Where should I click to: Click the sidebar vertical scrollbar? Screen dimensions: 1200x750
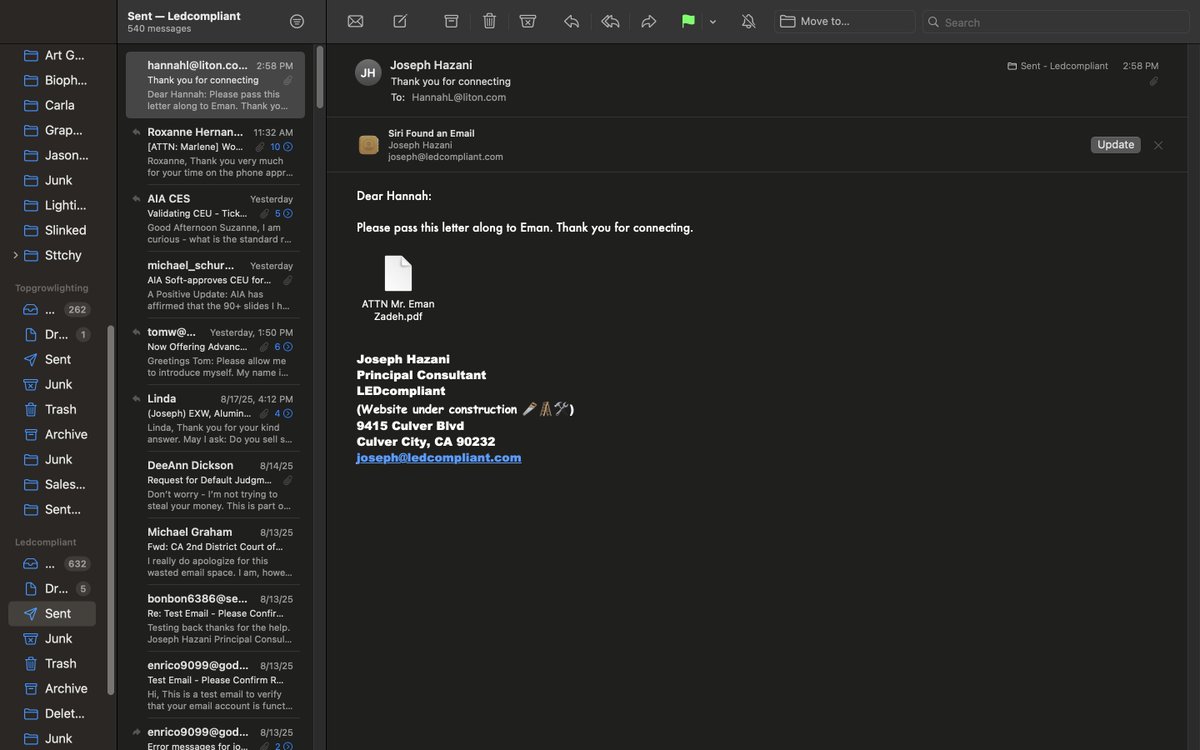click(111, 510)
